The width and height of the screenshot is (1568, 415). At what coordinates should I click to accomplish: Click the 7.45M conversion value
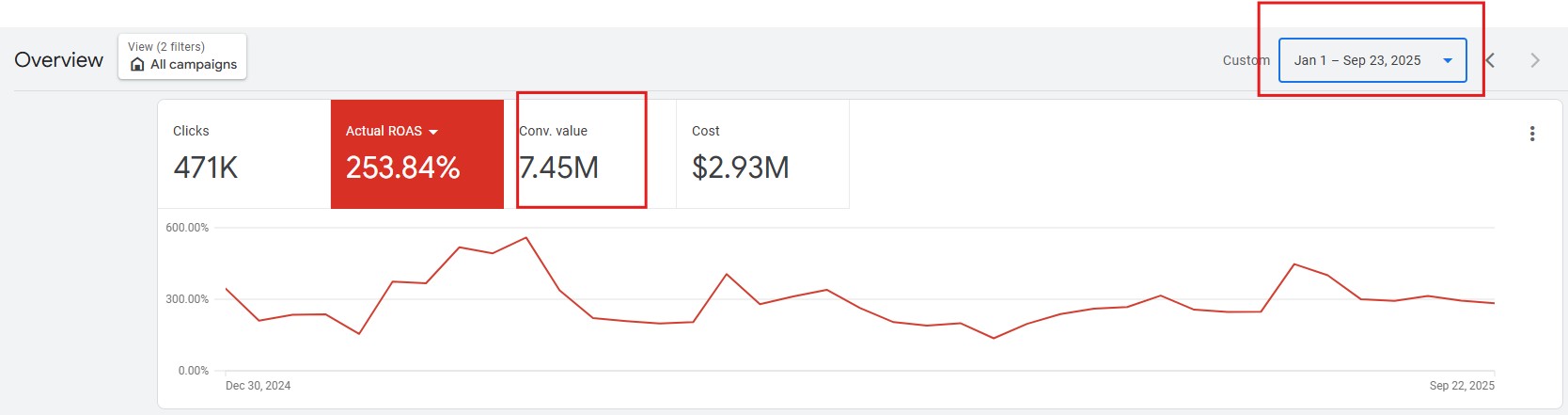[x=558, y=168]
